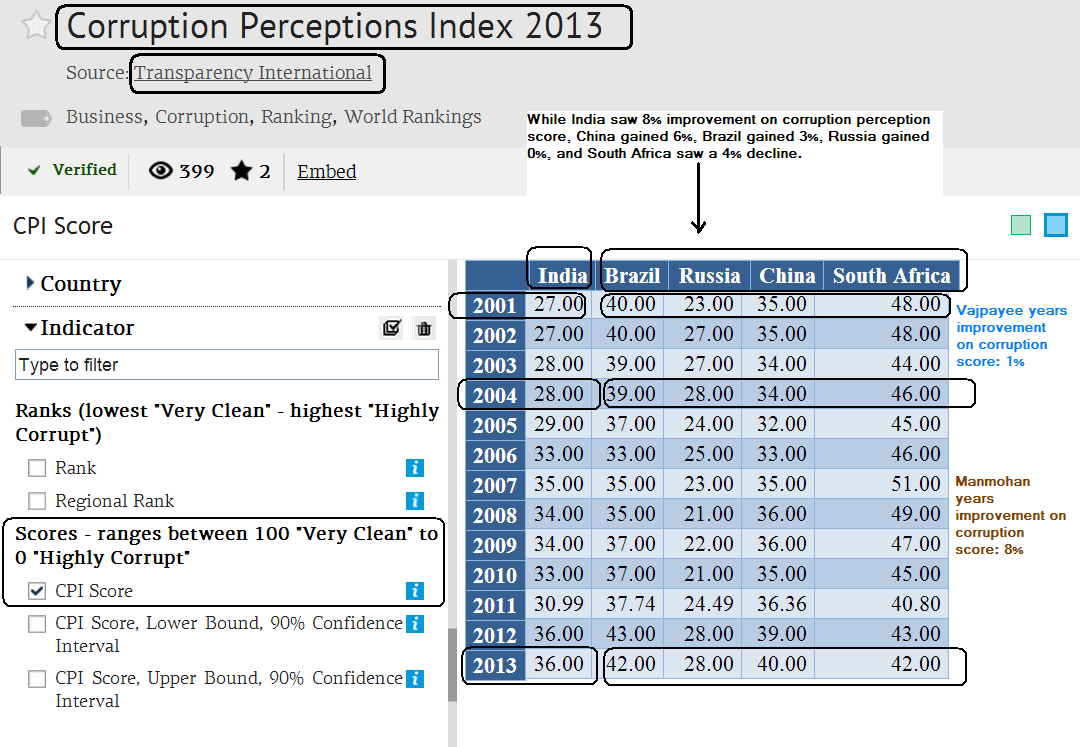Click the 2013 row header
The height and width of the screenshot is (747, 1080).
tap(495, 665)
